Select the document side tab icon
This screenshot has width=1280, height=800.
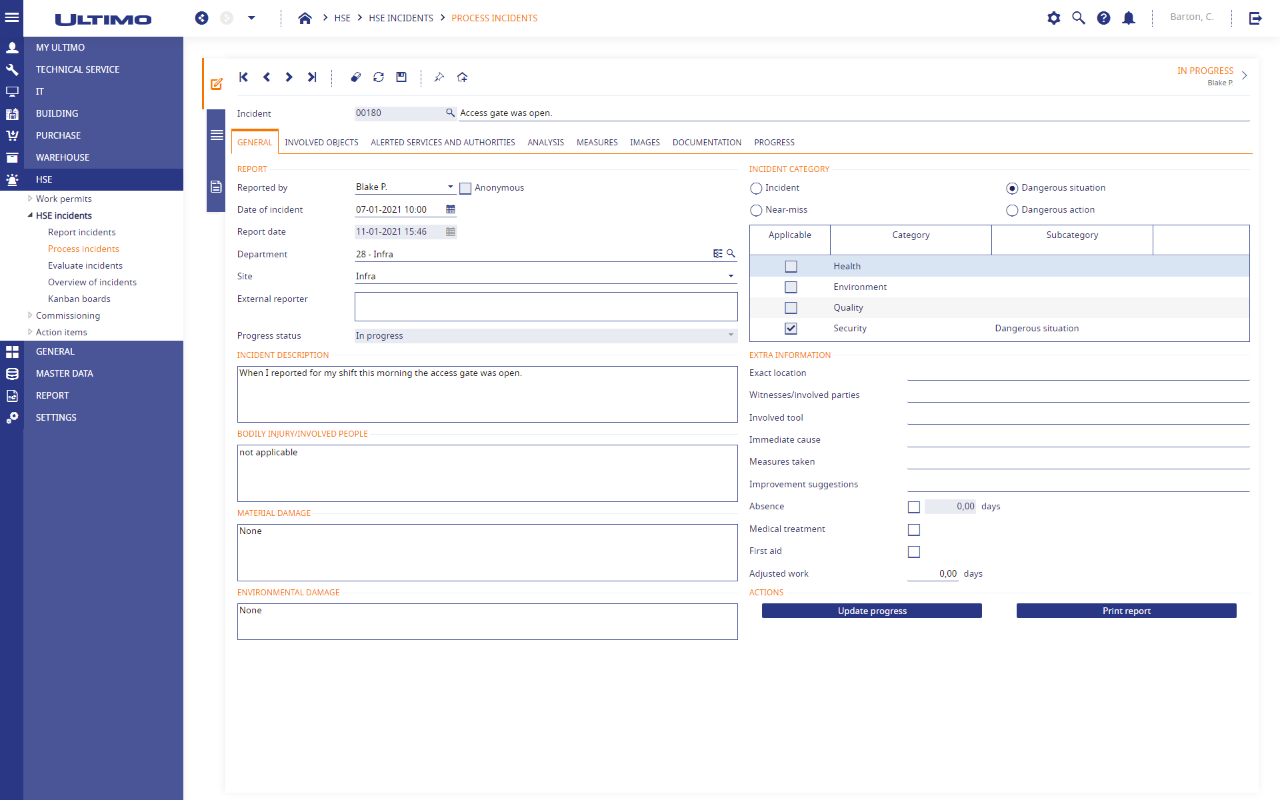(216, 187)
